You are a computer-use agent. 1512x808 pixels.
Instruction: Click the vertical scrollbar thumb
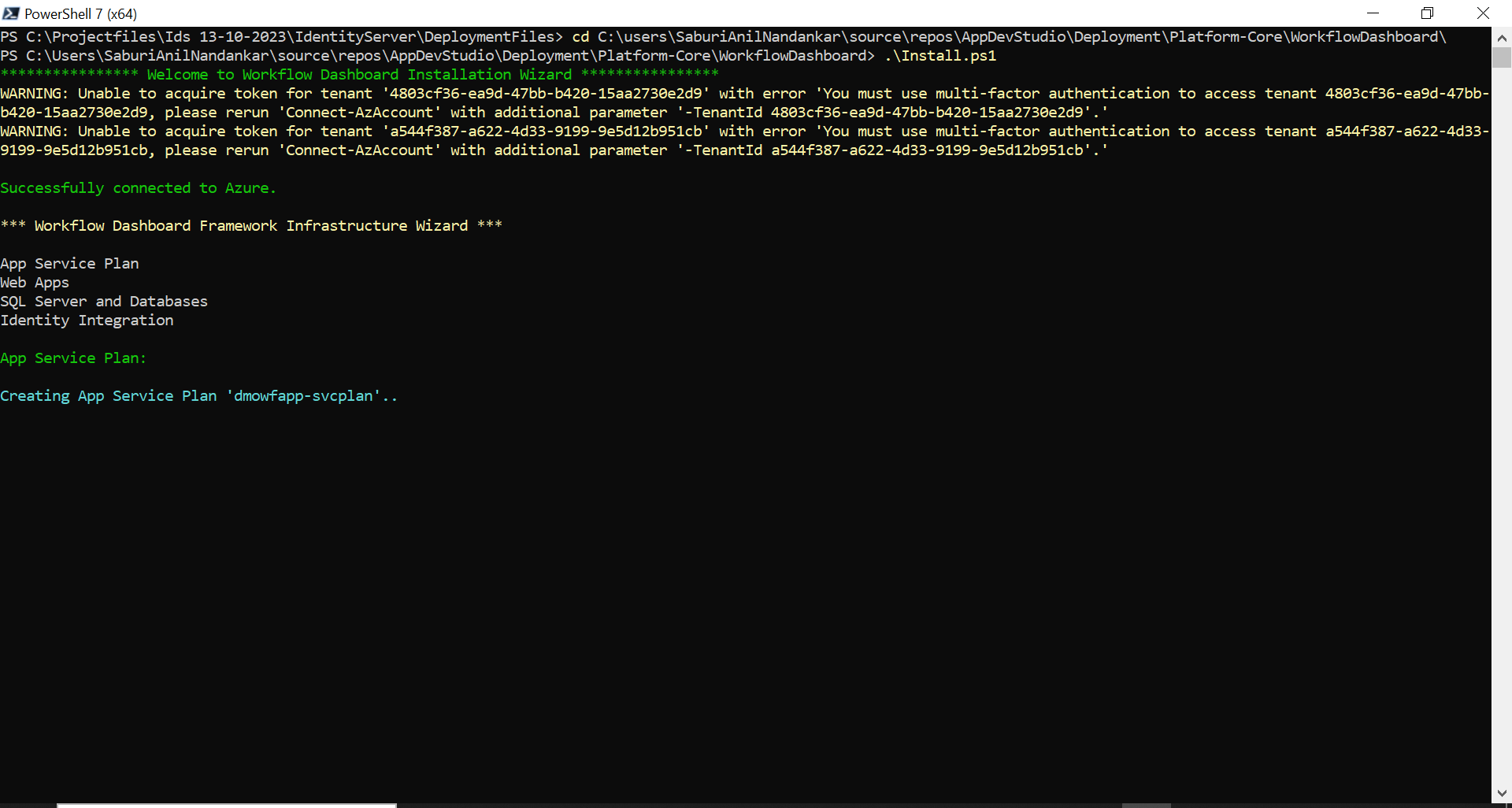[x=1502, y=57]
